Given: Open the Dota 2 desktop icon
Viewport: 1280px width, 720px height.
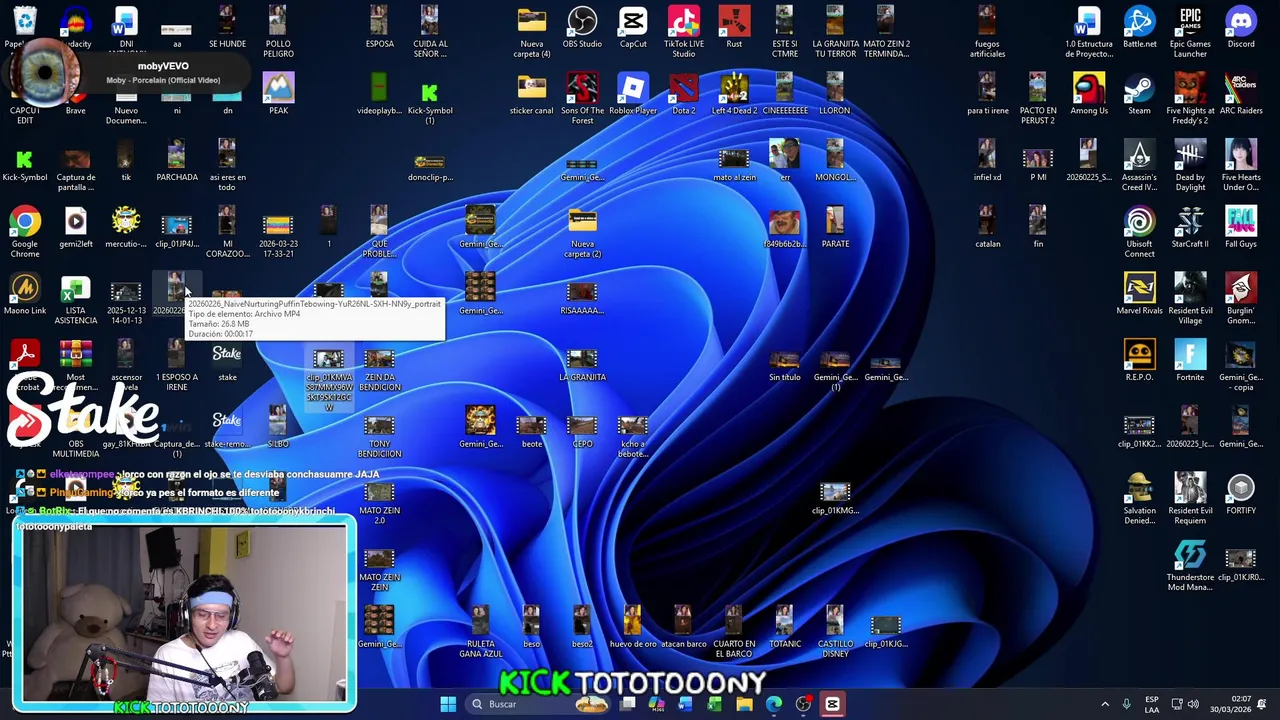Looking at the screenshot, I should [x=684, y=94].
